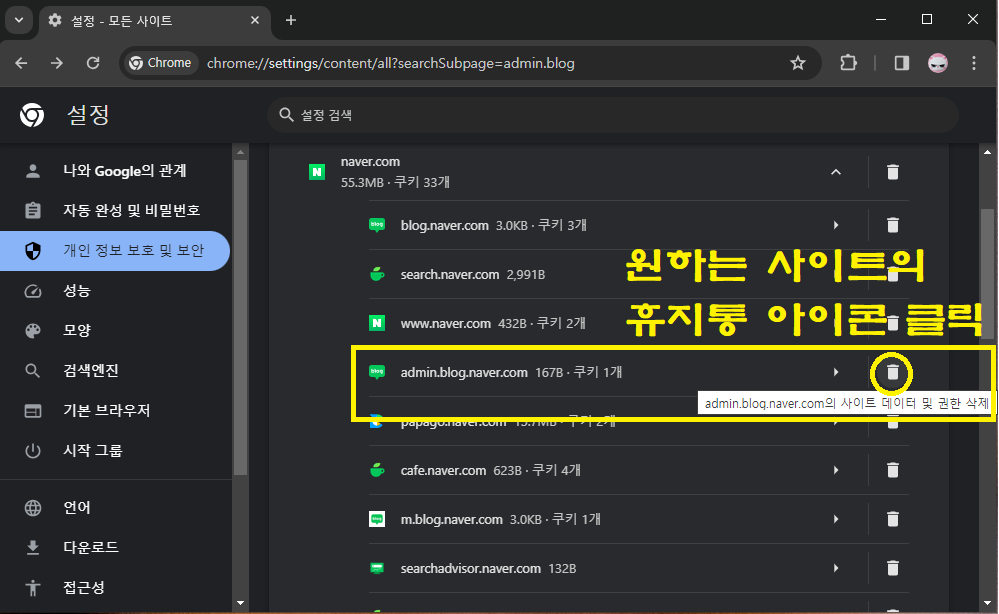Expand admin.blog.naver.com details arrow
The height and width of the screenshot is (614, 999).
[x=836, y=372]
